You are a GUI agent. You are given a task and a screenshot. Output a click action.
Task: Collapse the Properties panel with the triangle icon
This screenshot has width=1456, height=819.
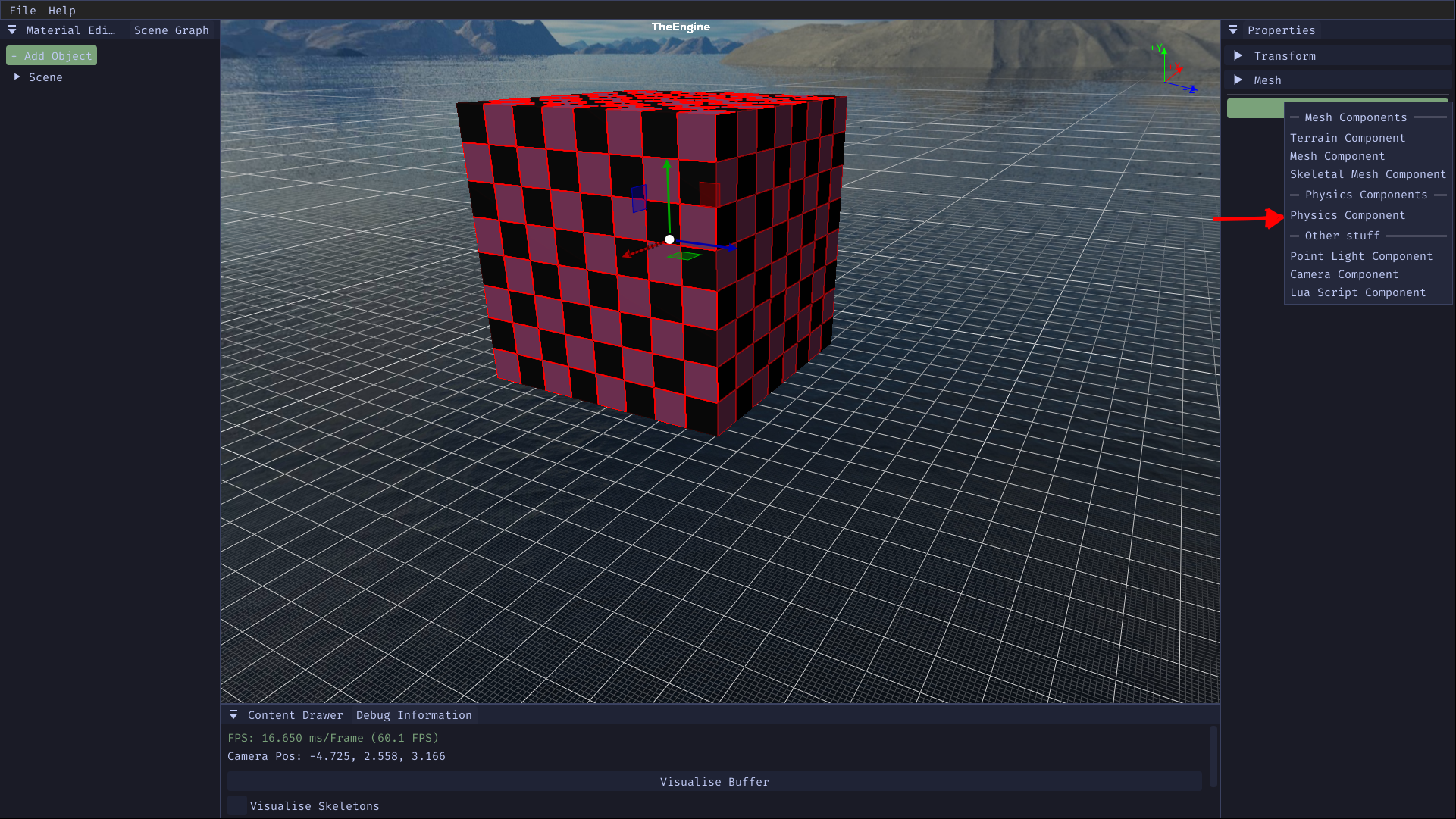pos(1233,30)
